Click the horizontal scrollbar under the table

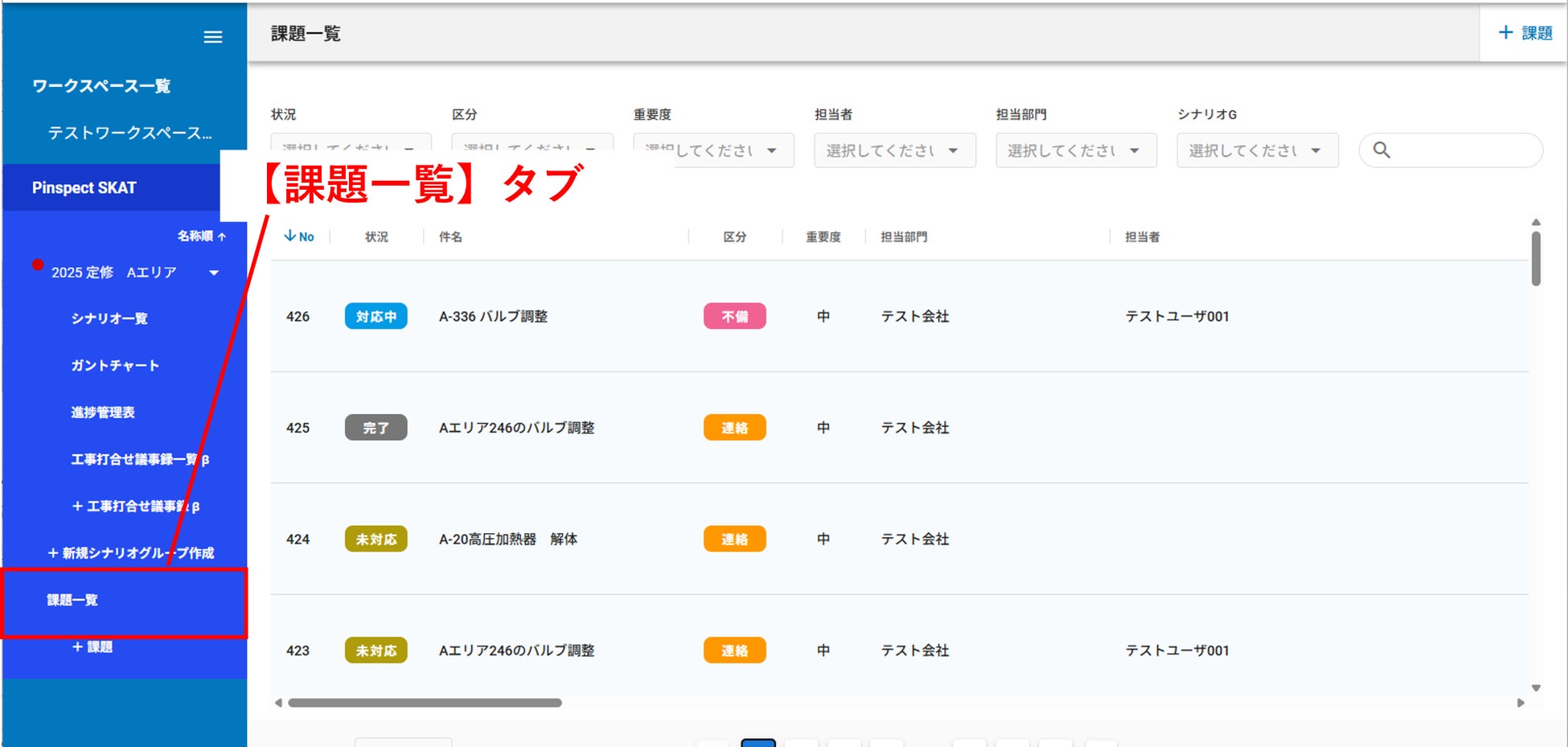(x=425, y=703)
